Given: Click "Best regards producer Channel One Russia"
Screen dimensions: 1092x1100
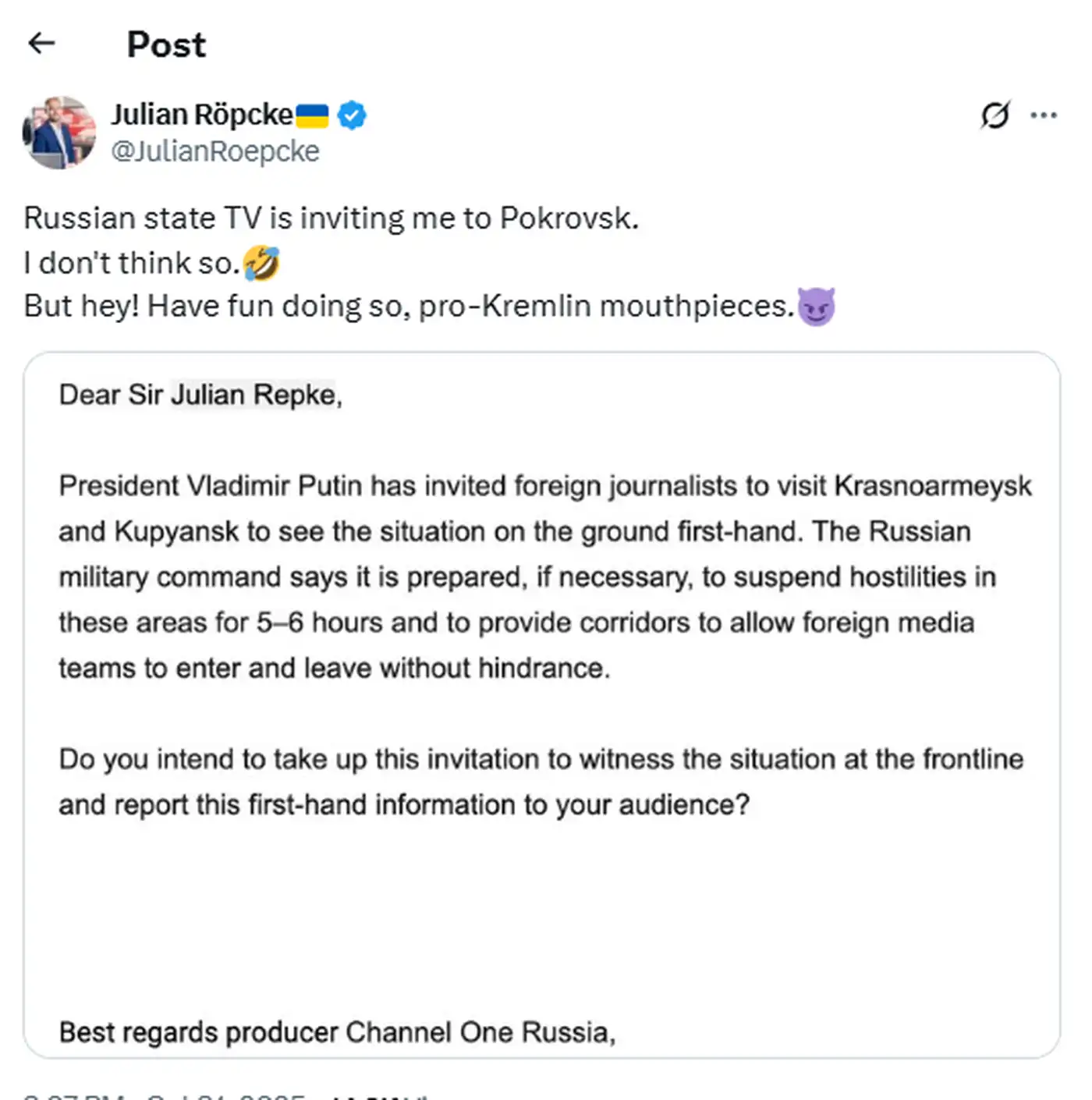Looking at the screenshot, I should tap(337, 1032).
